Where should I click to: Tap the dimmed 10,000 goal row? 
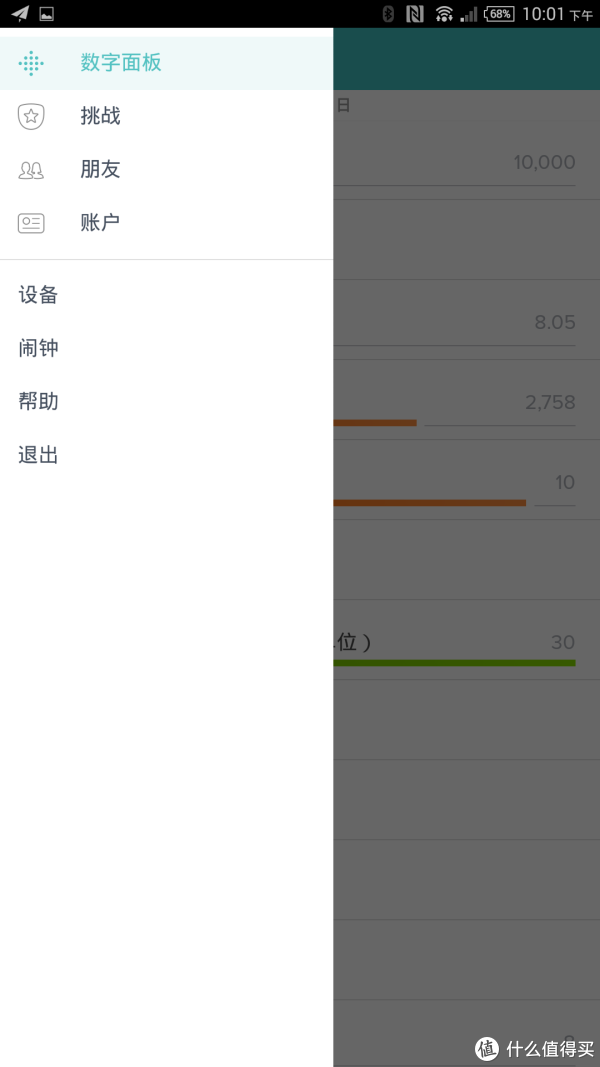467,162
